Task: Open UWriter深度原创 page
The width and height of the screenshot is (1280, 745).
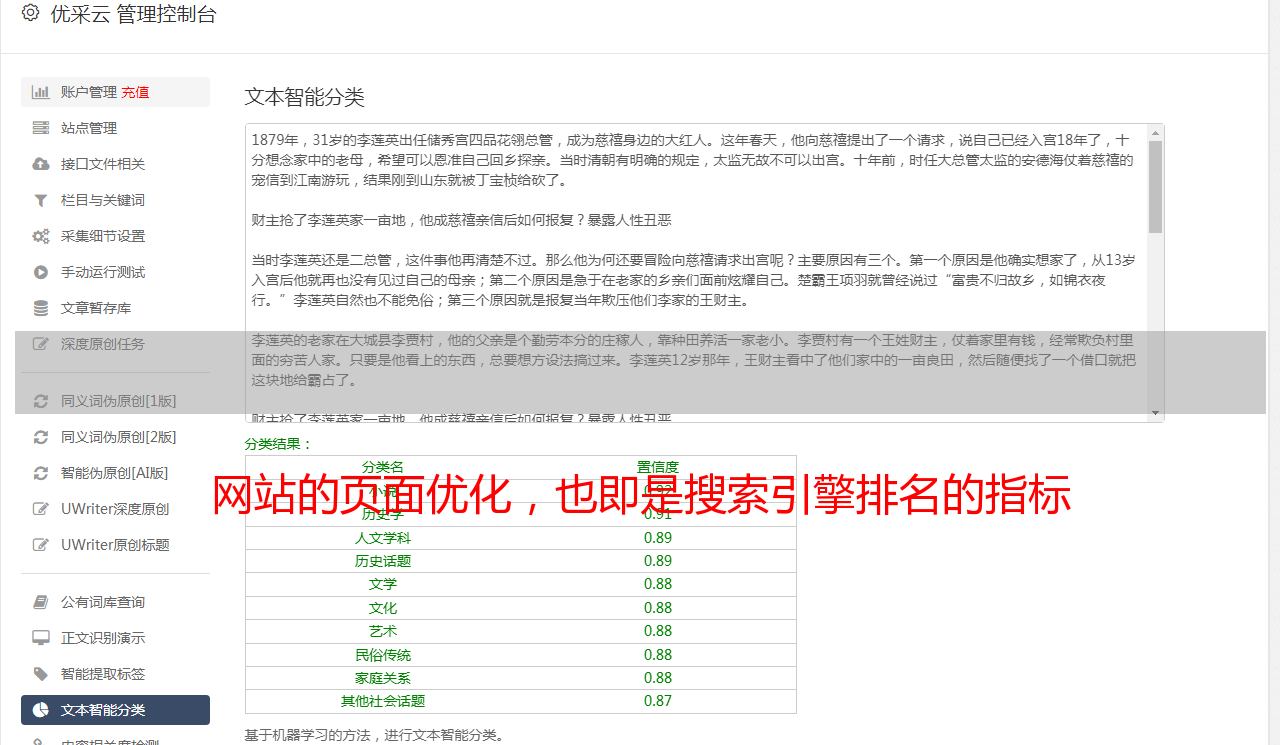Action: click(x=115, y=509)
